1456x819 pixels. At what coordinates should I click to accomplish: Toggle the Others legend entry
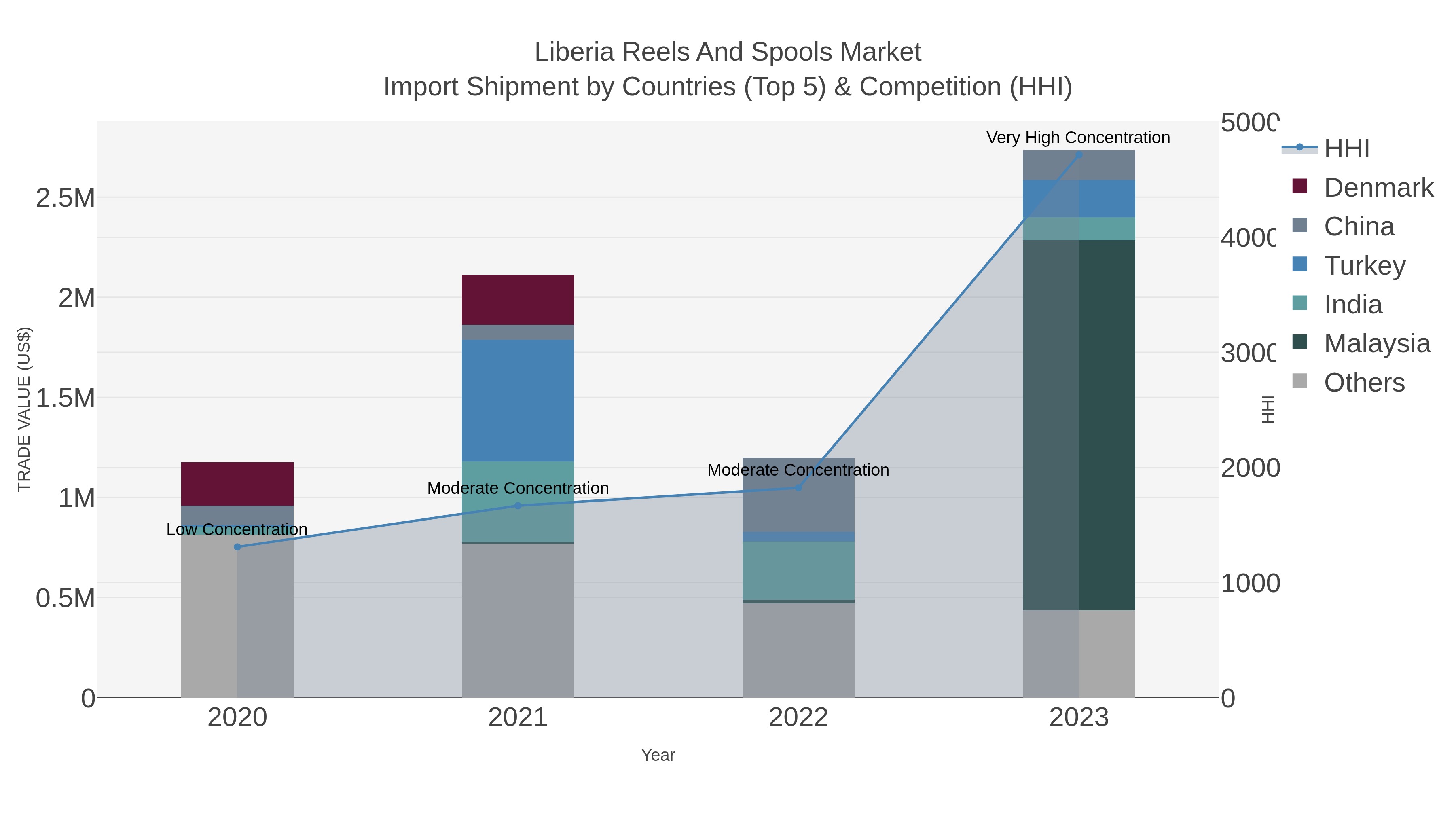click(1348, 382)
